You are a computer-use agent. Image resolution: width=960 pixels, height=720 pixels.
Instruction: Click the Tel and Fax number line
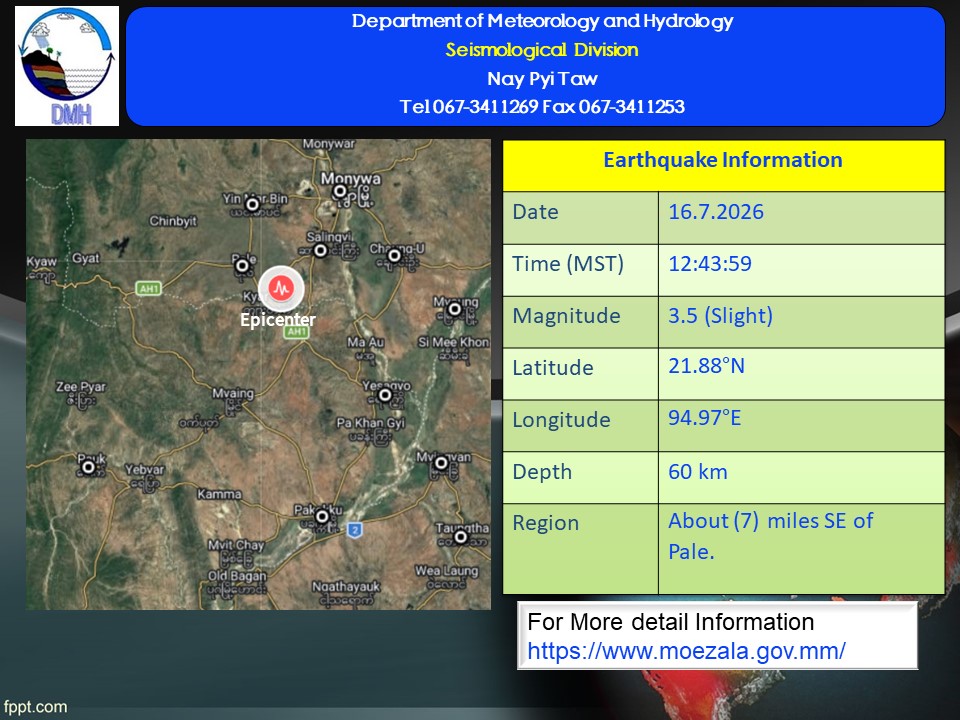[542, 107]
